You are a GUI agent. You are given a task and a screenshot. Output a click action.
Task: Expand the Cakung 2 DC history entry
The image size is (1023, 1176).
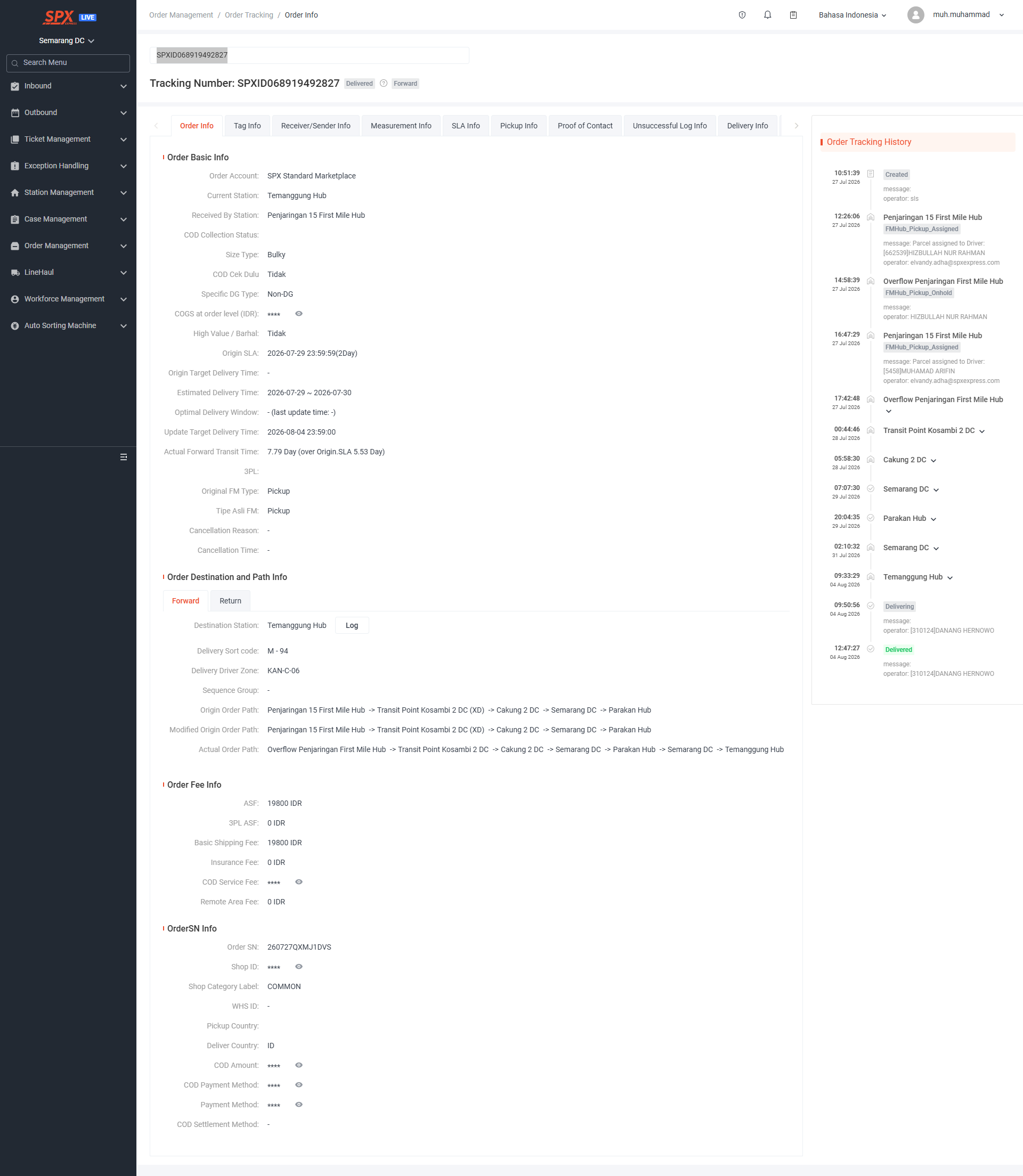click(x=933, y=461)
